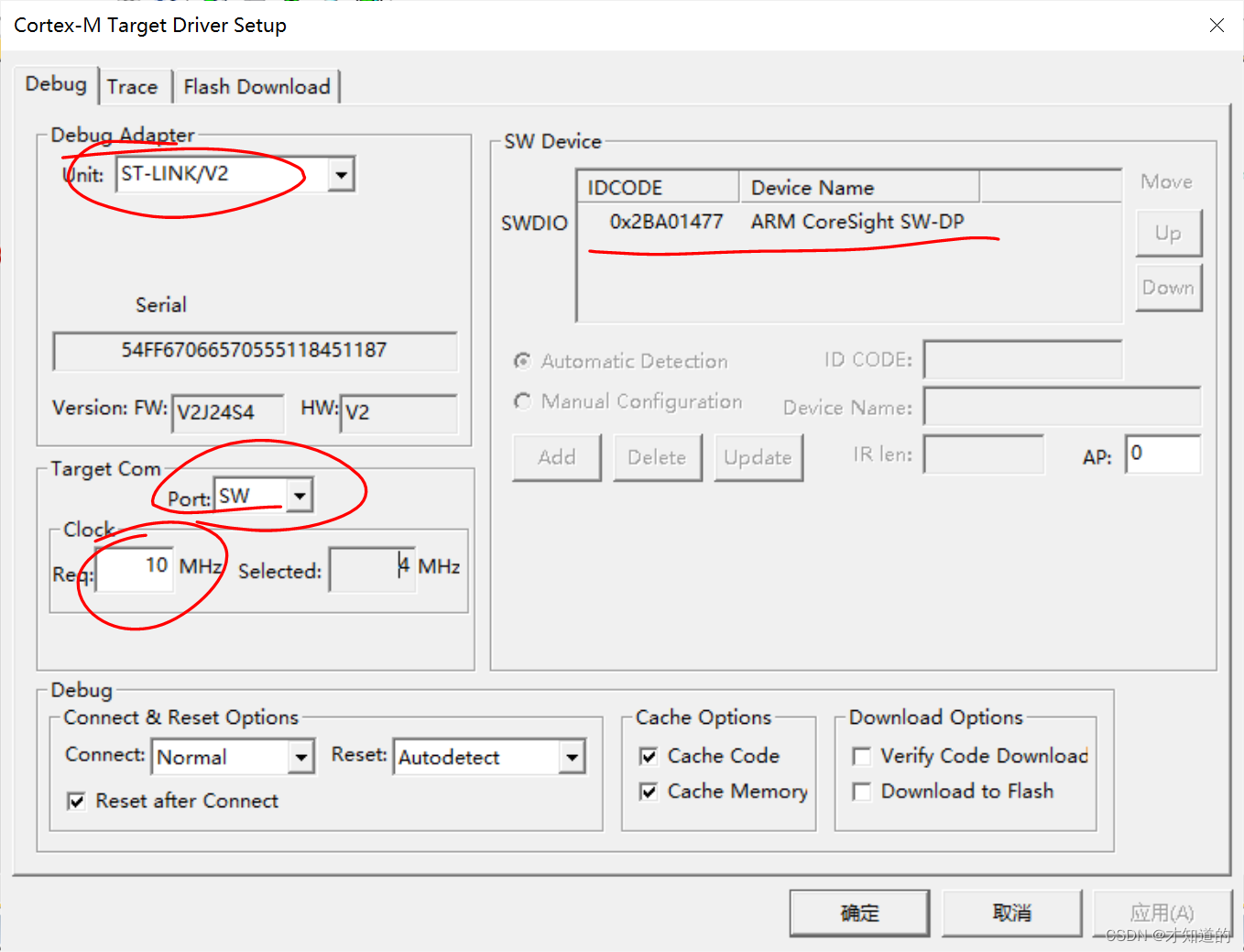The image size is (1244, 952).
Task: Click the ID CODE input field
Action: pos(1022,359)
